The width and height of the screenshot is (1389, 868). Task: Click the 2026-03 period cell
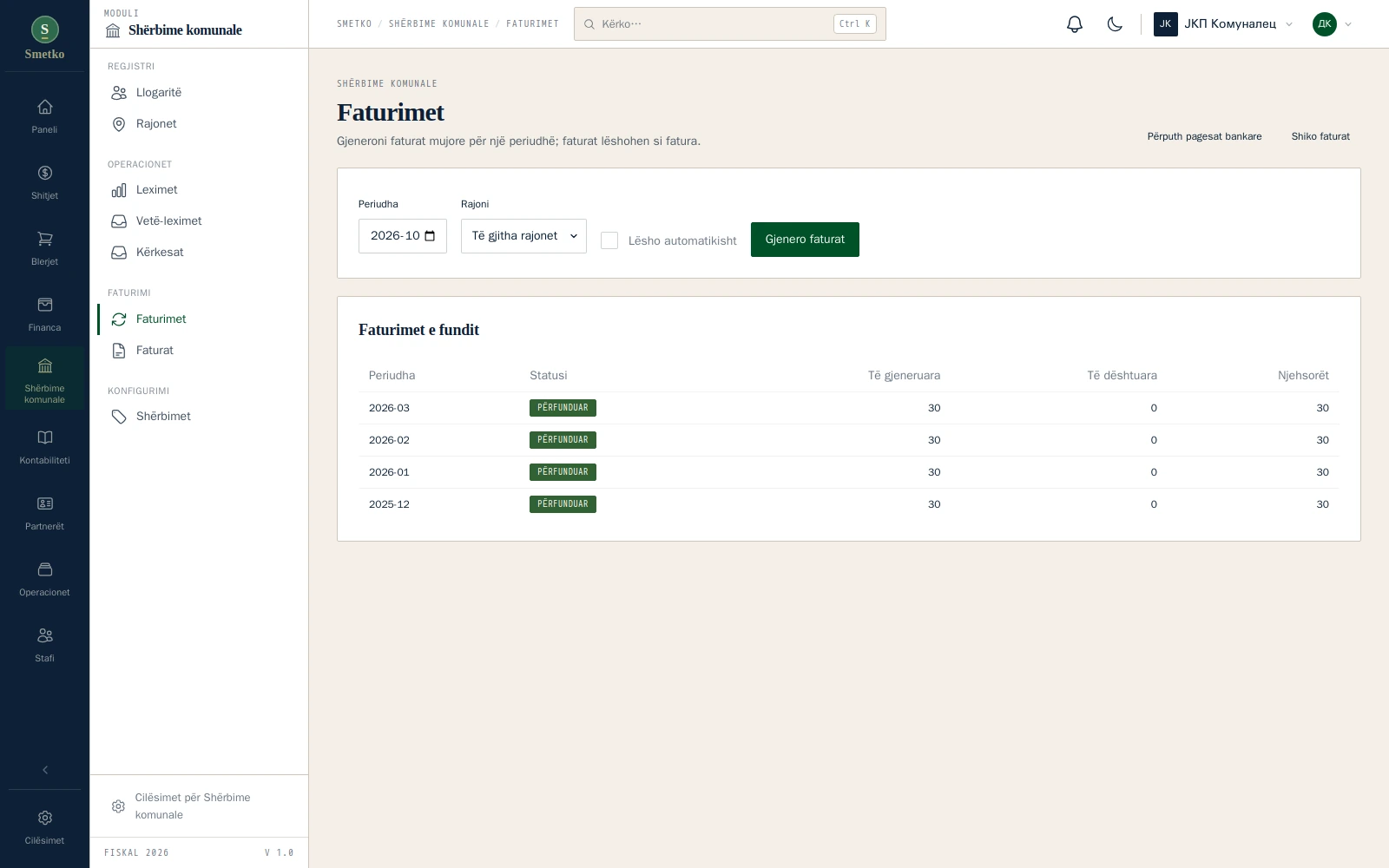pyautogui.click(x=389, y=408)
